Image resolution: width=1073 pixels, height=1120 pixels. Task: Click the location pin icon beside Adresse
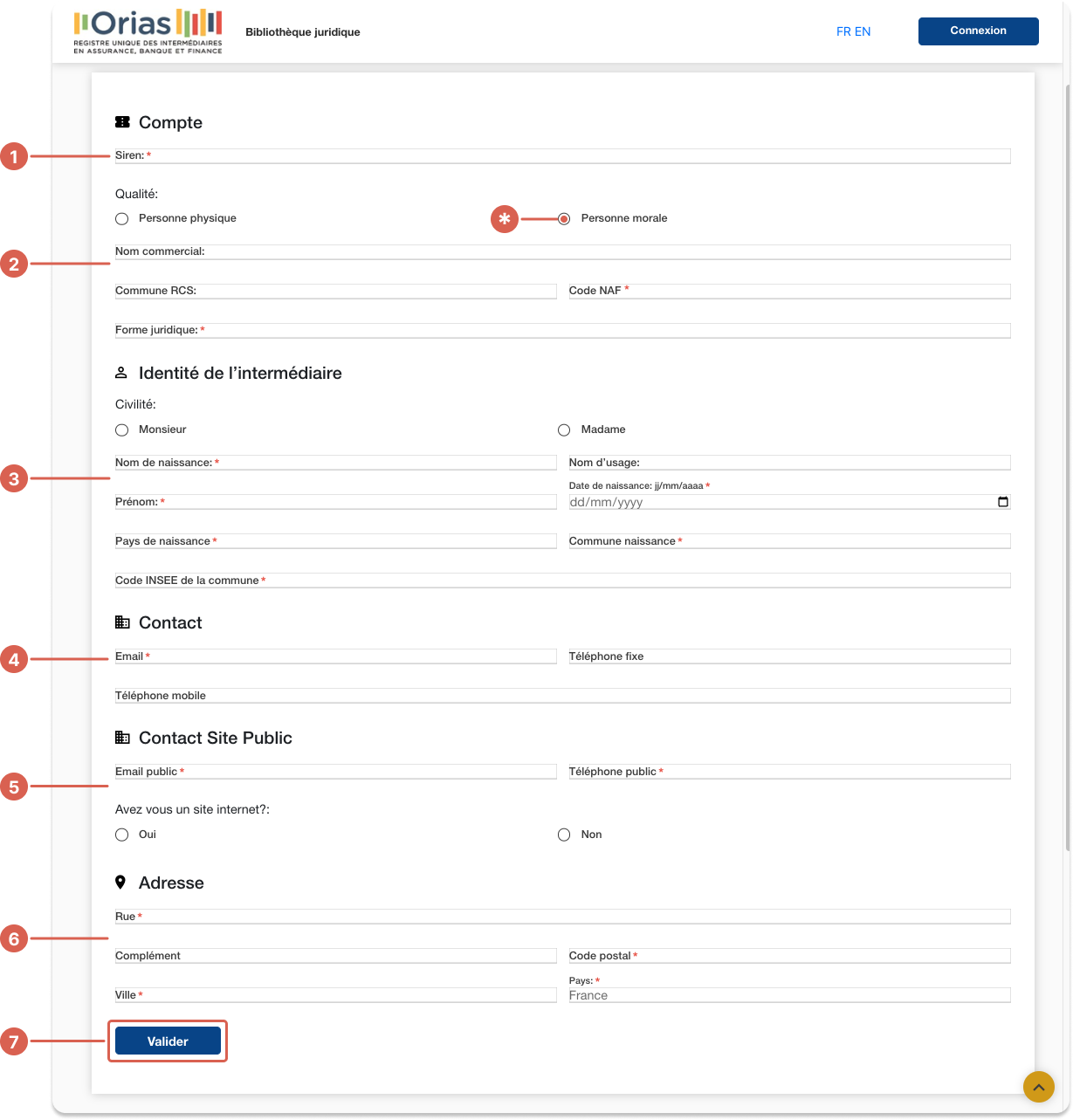point(122,883)
